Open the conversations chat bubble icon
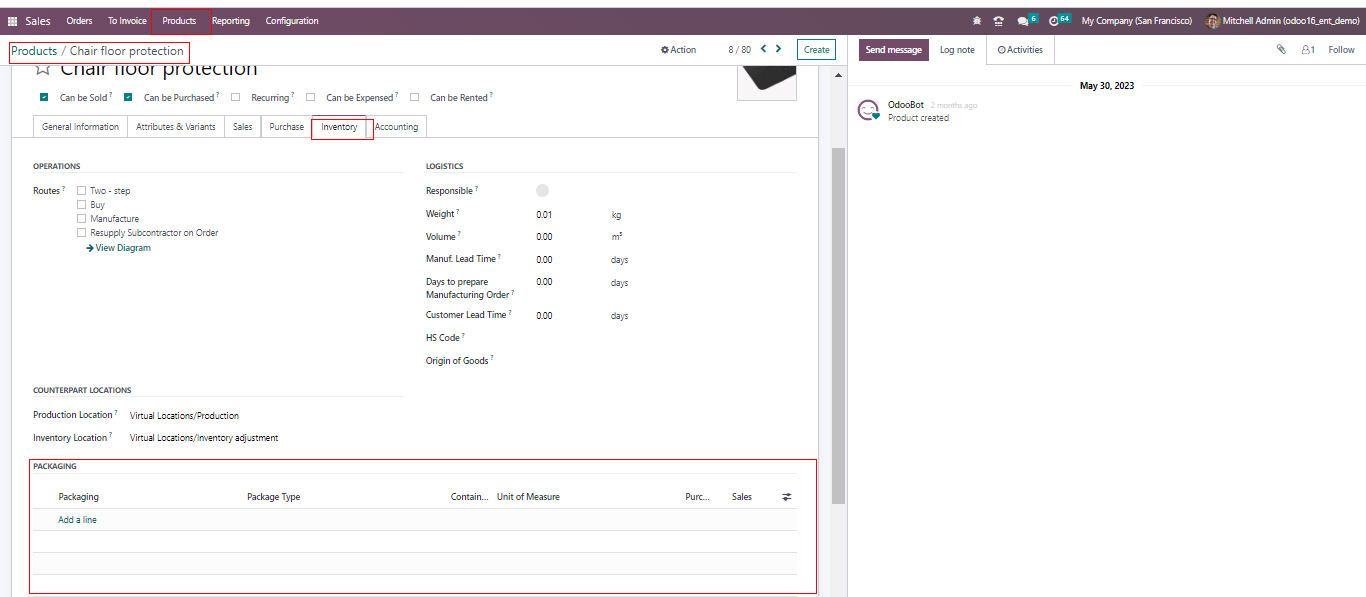The height and width of the screenshot is (597, 1366). [x=1022, y=21]
